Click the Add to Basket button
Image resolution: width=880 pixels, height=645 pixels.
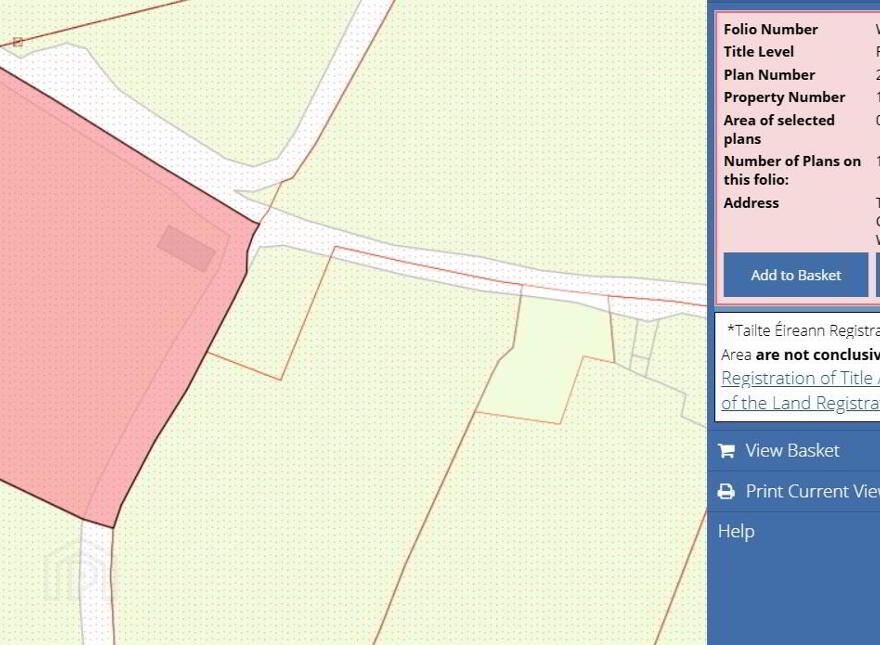pyautogui.click(x=795, y=275)
